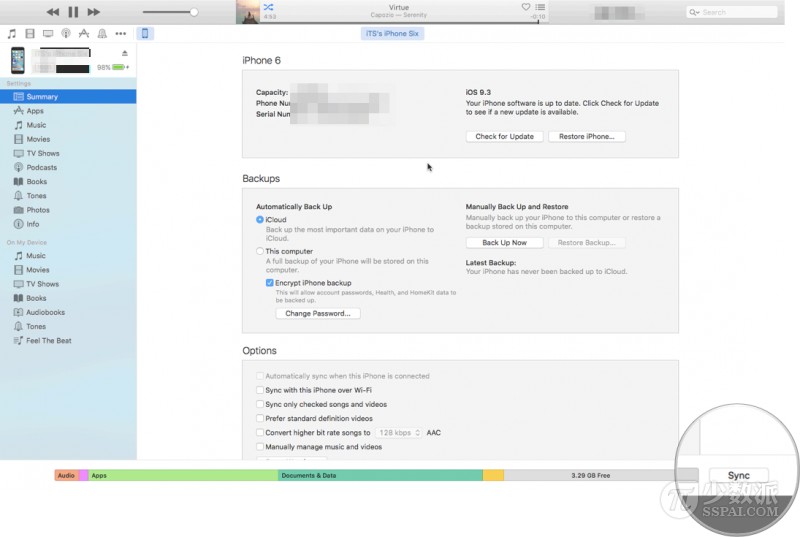This screenshot has width=800, height=537.
Task: Focus the Search field
Action: [732, 12]
